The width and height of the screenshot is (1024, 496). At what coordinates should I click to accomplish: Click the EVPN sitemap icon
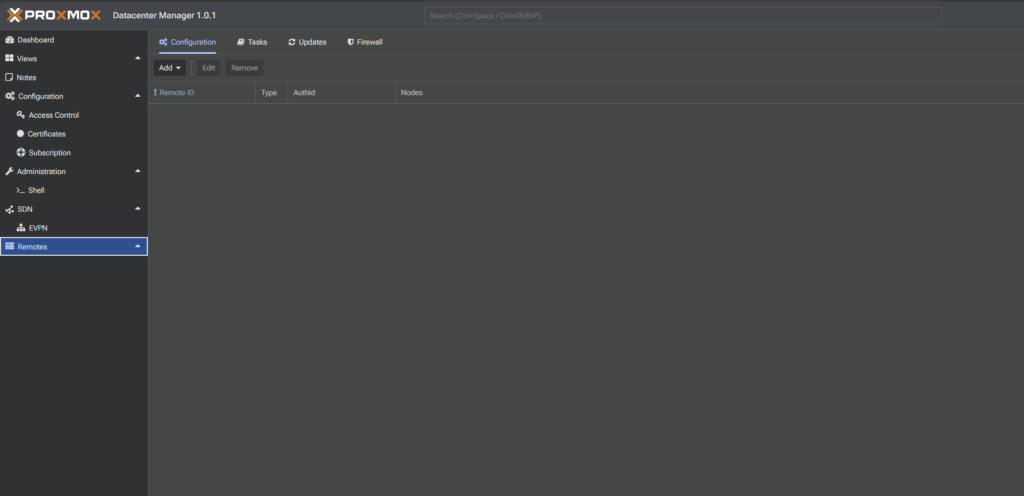pos(20,228)
